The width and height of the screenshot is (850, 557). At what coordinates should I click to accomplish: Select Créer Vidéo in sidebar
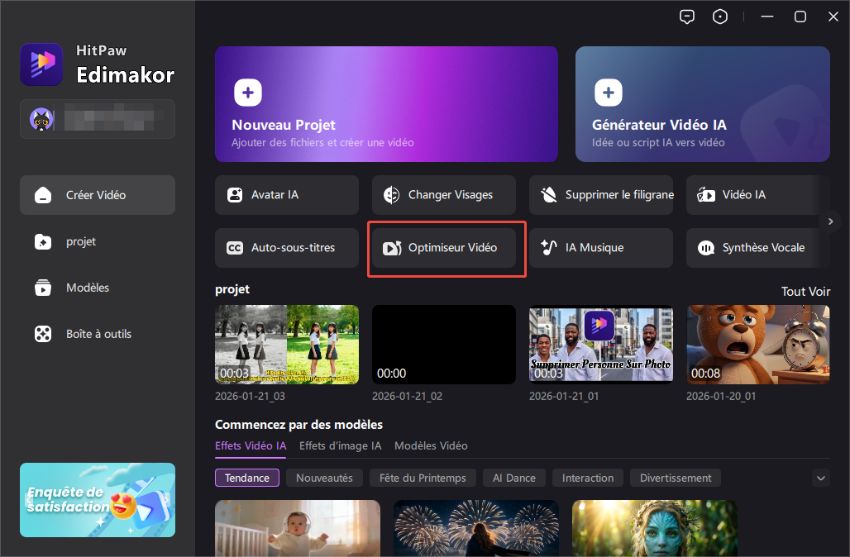pyautogui.click(x=98, y=195)
